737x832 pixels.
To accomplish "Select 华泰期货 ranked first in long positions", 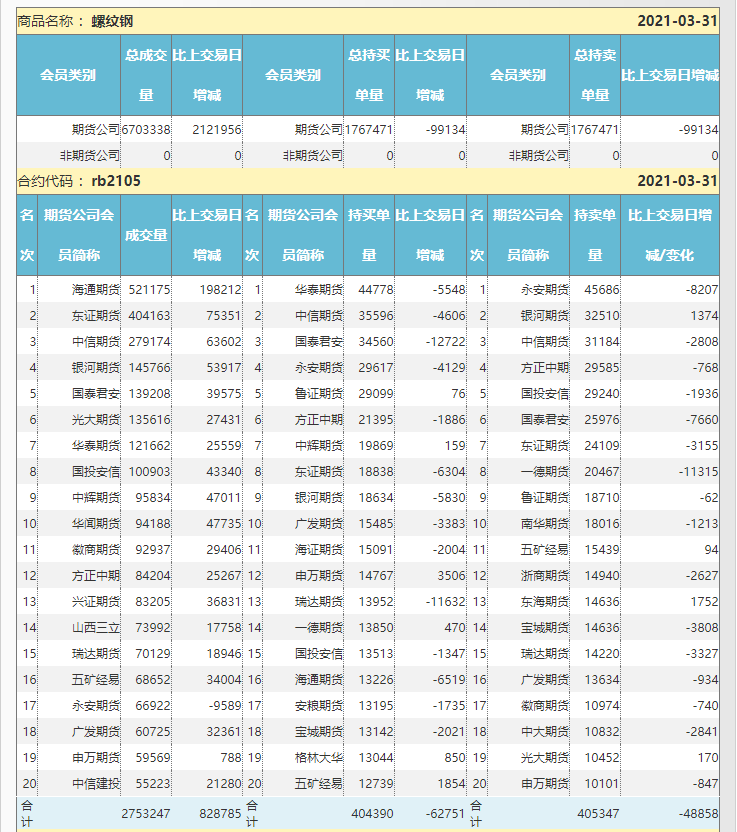I will (319, 290).
